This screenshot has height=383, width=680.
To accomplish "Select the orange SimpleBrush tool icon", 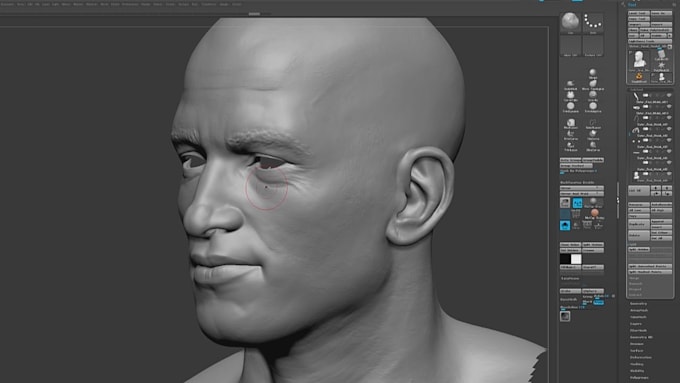I will 639,77.
